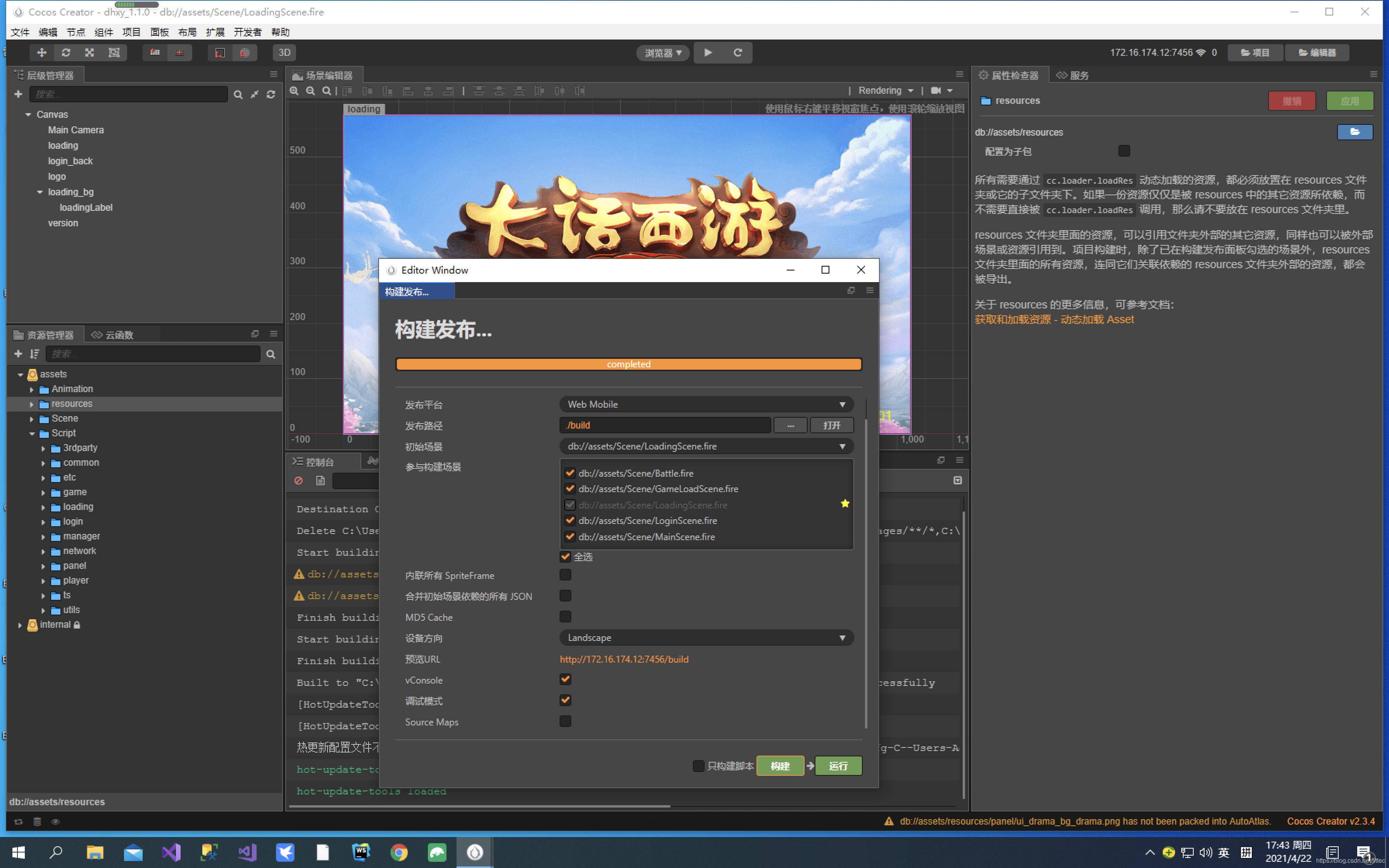The height and width of the screenshot is (868, 1389).
Task: Open the preview URL link
Action: point(624,659)
